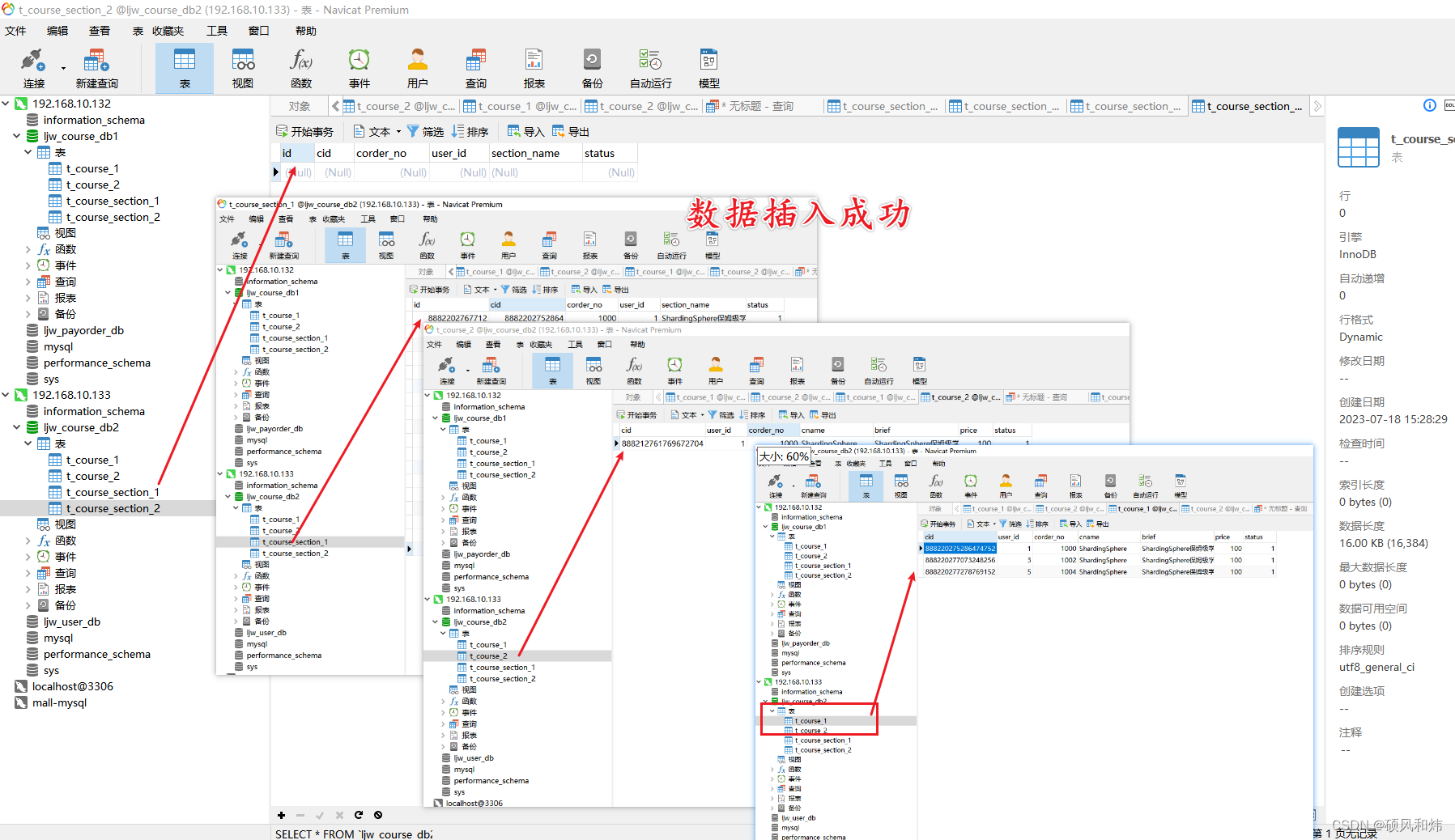The width and height of the screenshot is (1455, 840).
Task: Select the mall-mysql connection
Action: click(x=59, y=702)
